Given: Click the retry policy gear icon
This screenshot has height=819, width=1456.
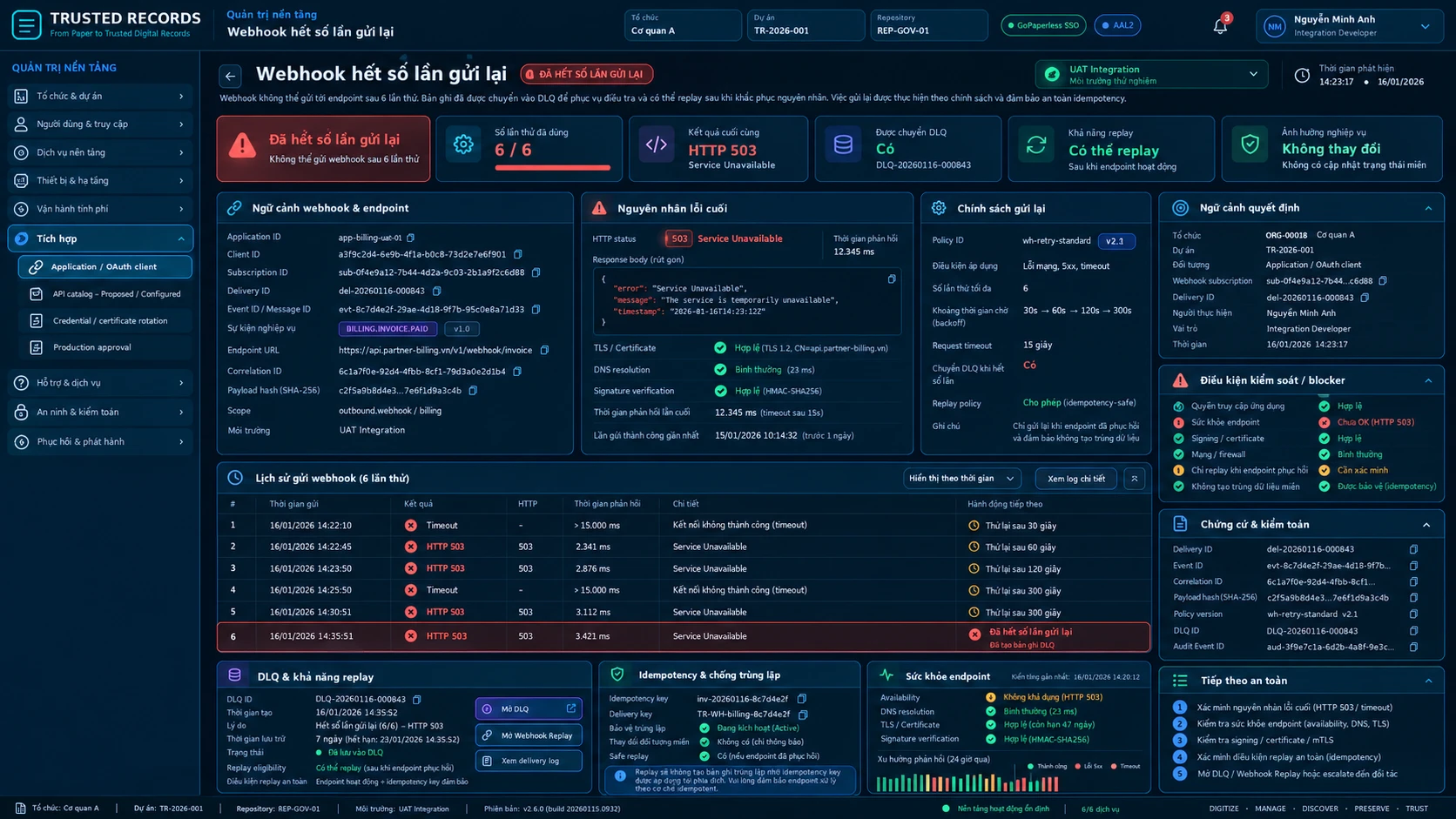Looking at the screenshot, I should [x=939, y=208].
